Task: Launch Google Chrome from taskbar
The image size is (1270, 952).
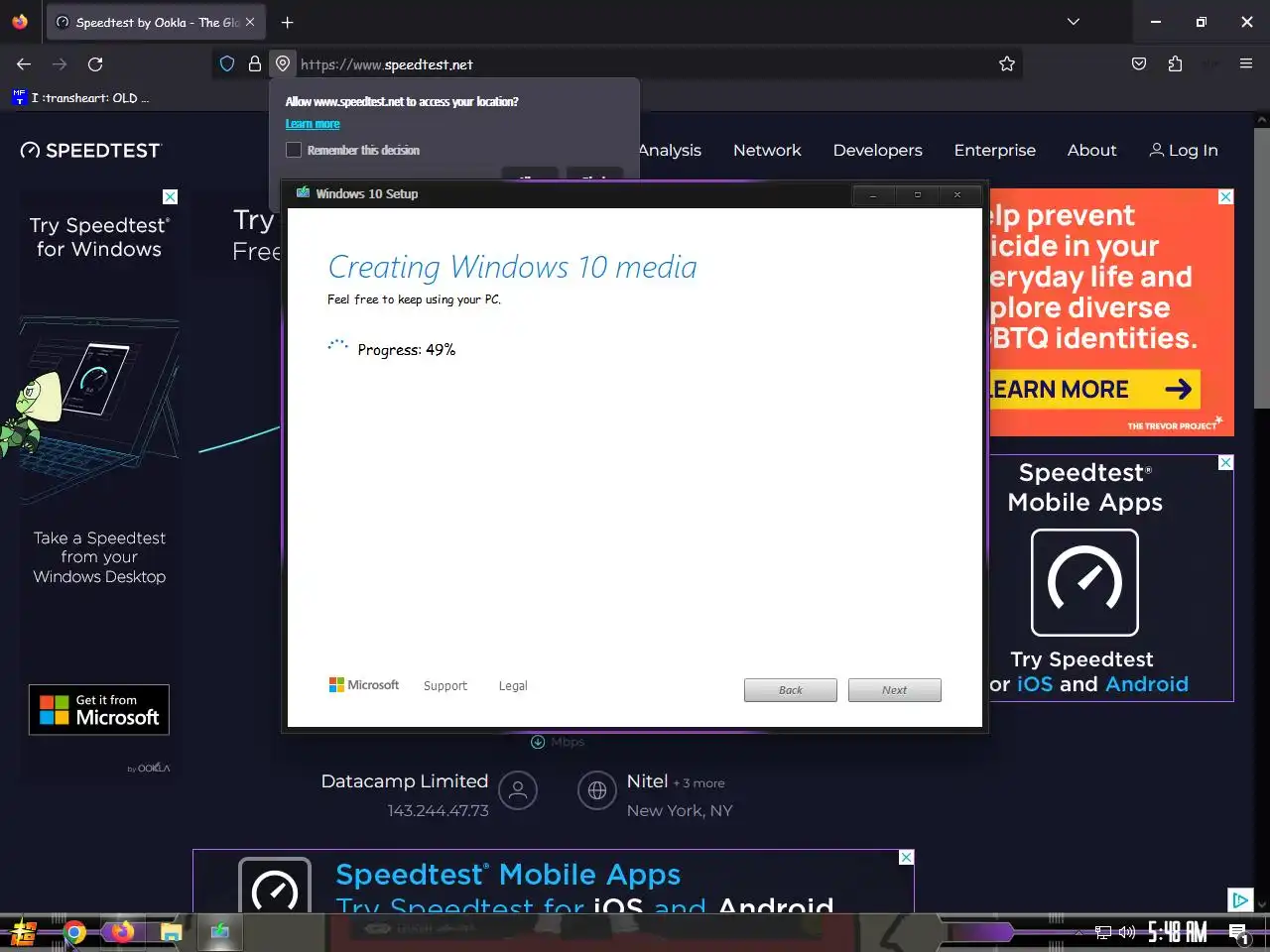Action: (73, 932)
